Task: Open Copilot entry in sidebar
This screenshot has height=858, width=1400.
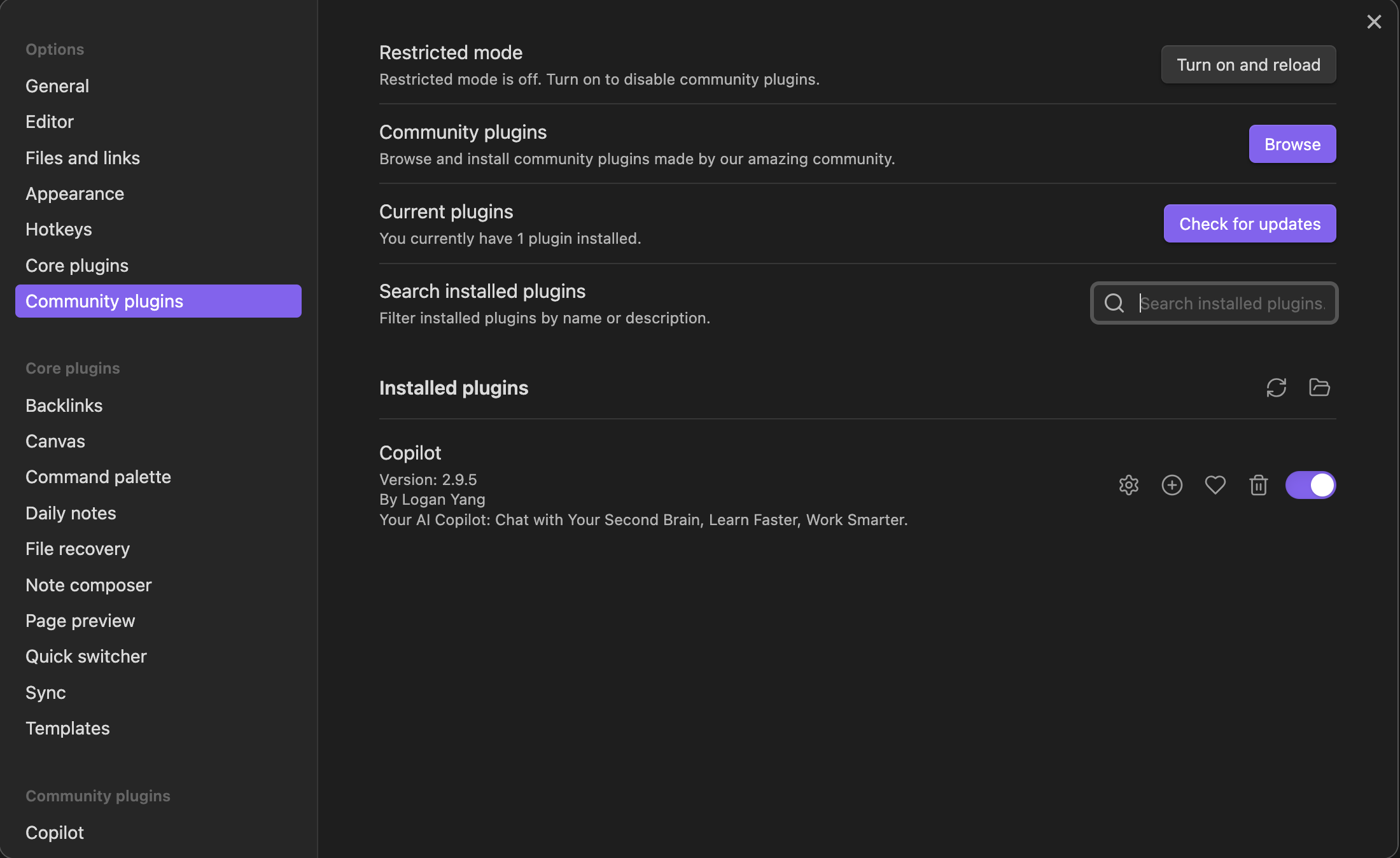Action: click(x=158, y=833)
